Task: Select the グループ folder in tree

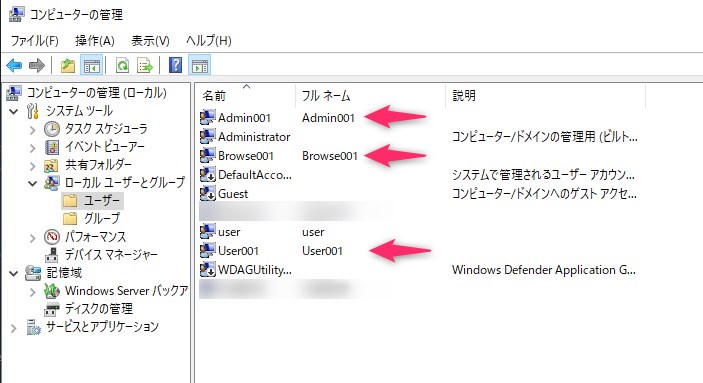Action: pos(102,218)
